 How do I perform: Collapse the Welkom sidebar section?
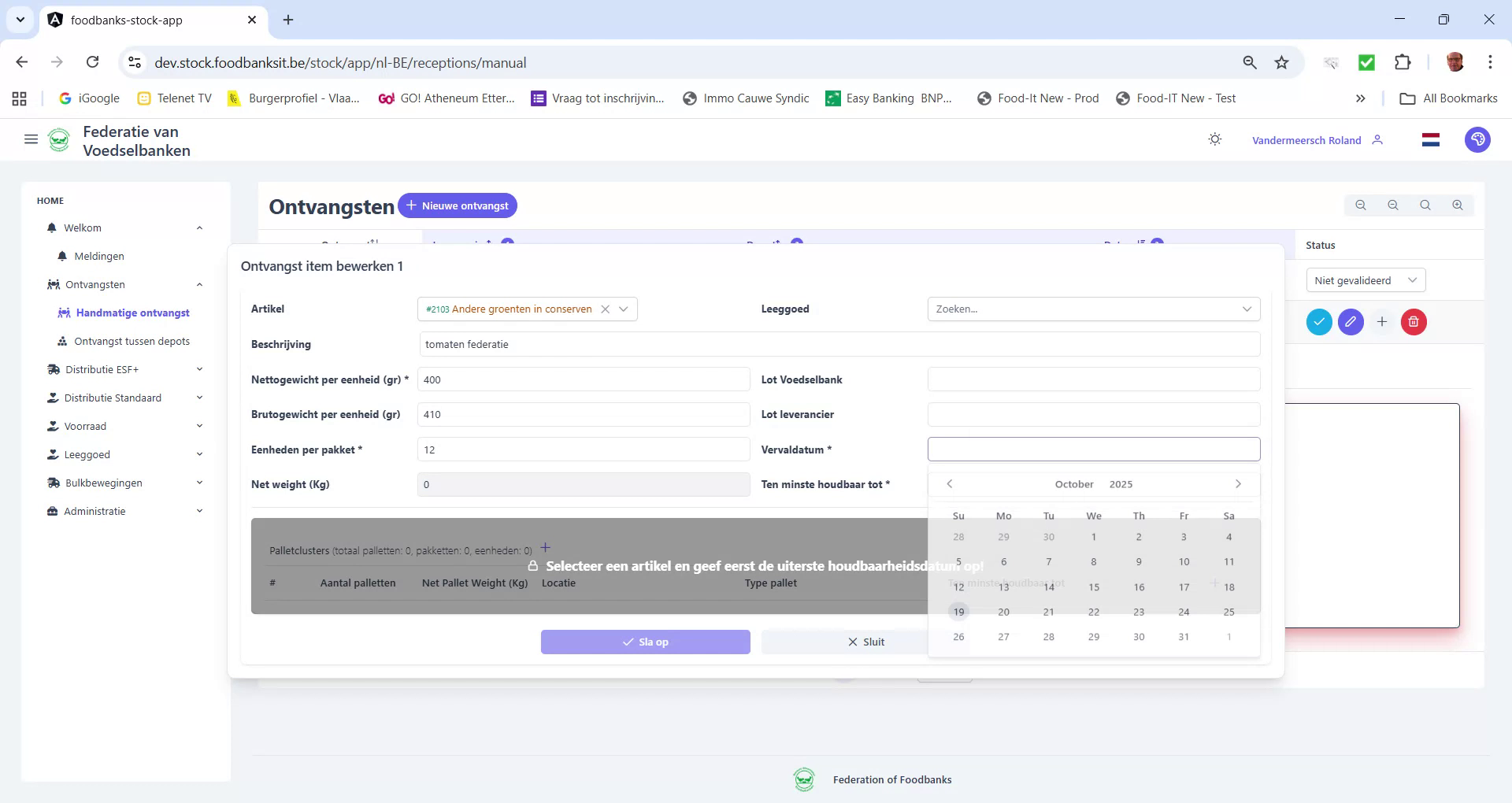click(199, 228)
